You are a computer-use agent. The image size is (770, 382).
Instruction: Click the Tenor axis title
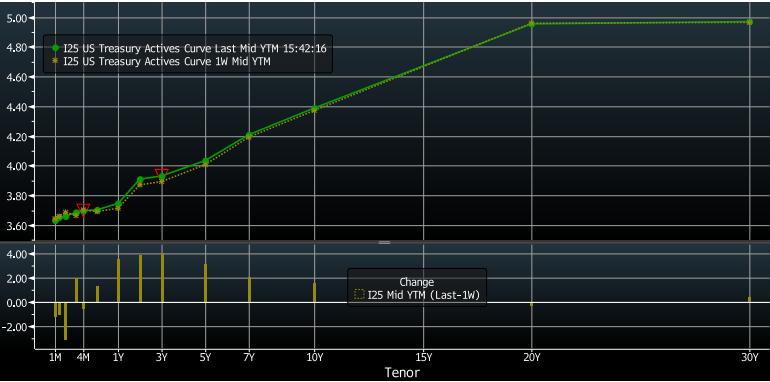pyautogui.click(x=402, y=372)
